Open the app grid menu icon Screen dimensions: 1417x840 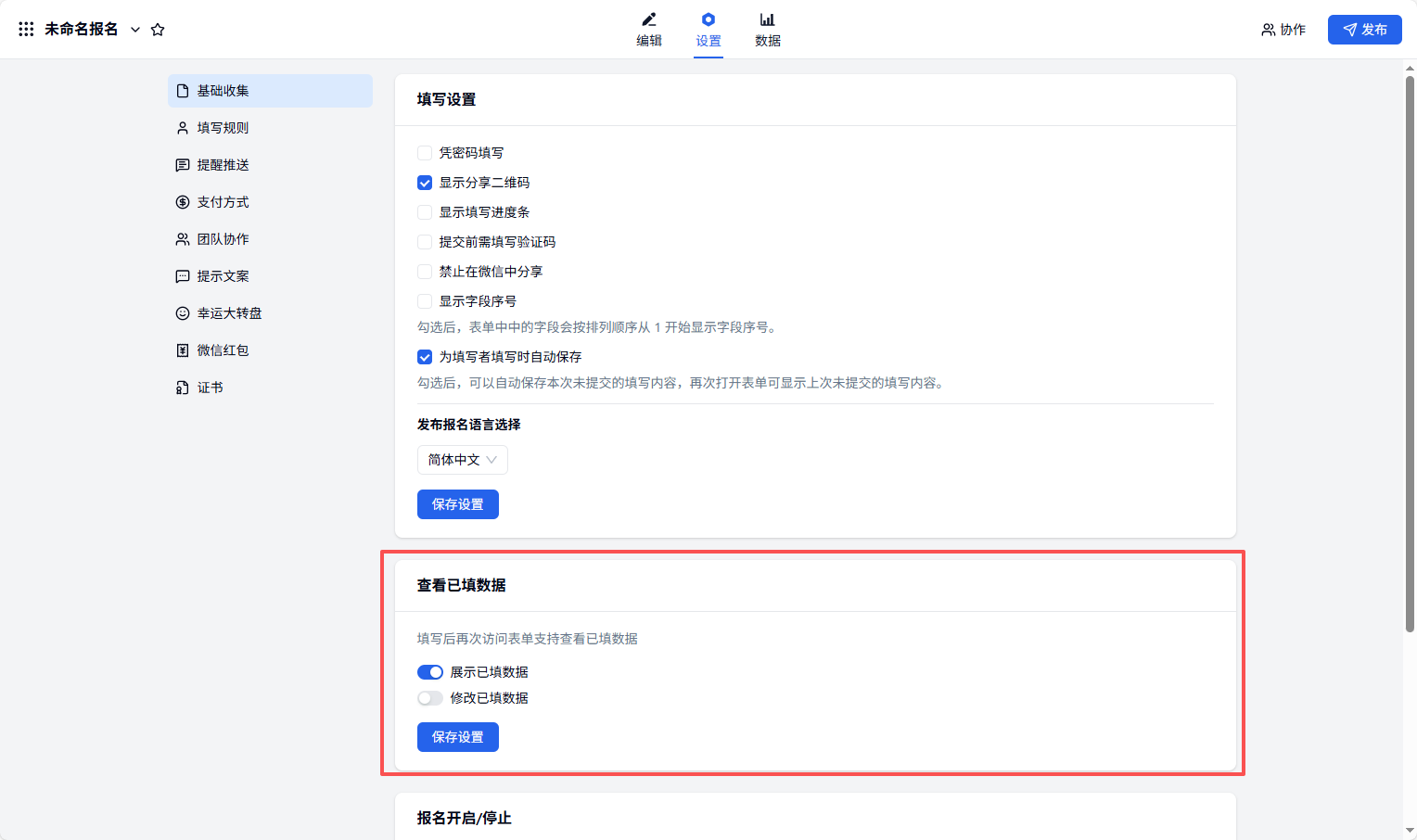pyautogui.click(x=26, y=30)
